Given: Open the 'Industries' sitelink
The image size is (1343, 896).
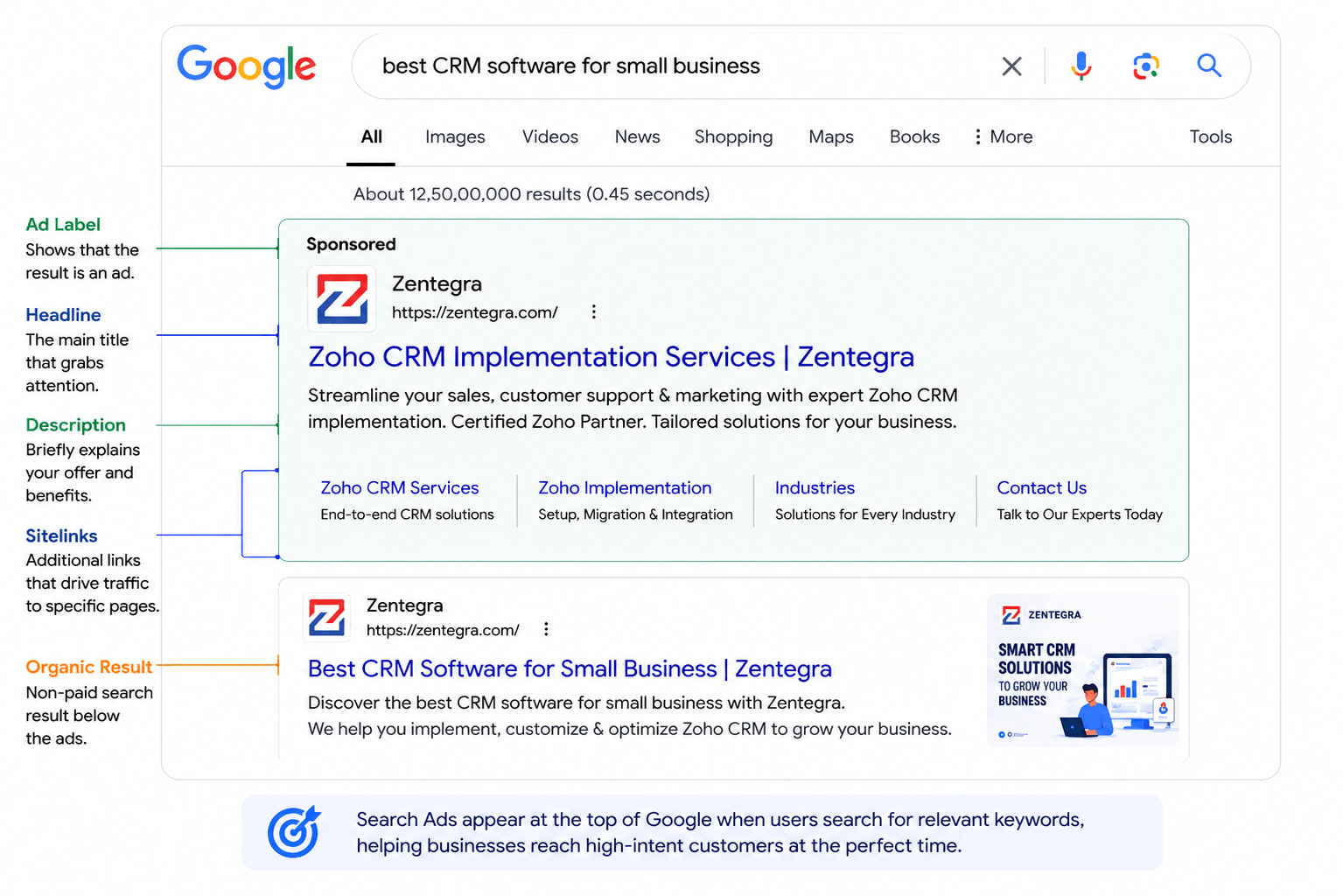Looking at the screenshot, I should (815, 488).
